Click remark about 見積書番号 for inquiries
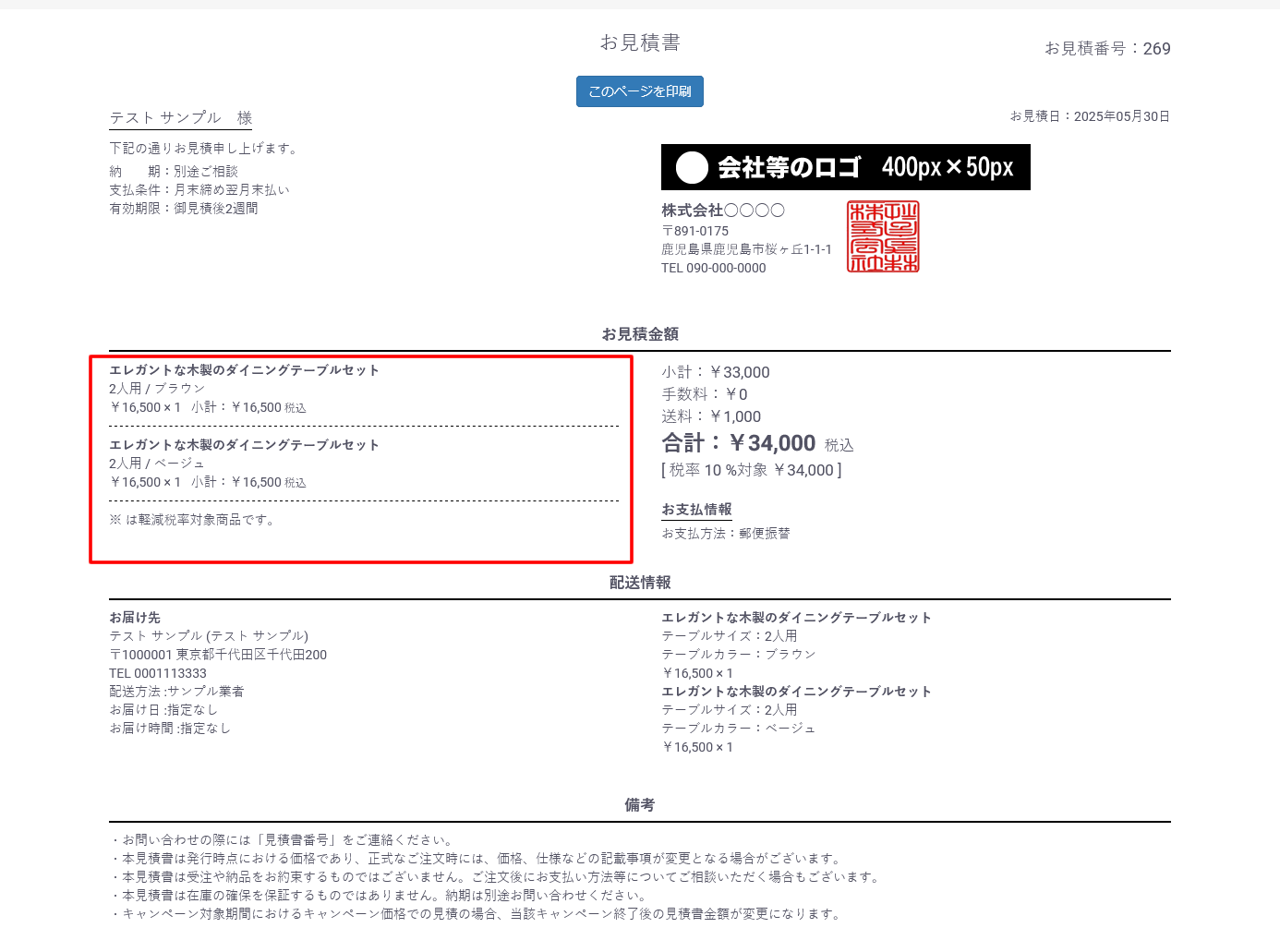 [x=283, y=840]
